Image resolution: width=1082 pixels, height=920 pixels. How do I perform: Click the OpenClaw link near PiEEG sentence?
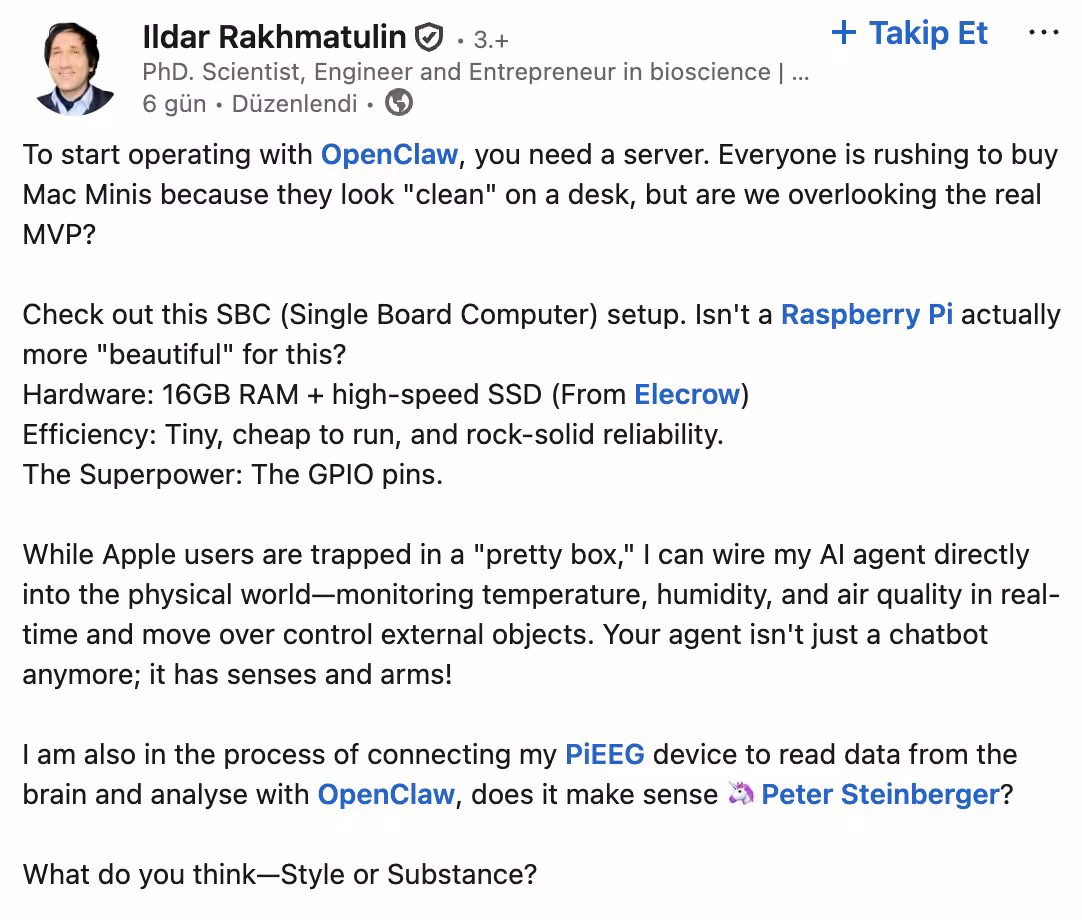click(386, 794)
